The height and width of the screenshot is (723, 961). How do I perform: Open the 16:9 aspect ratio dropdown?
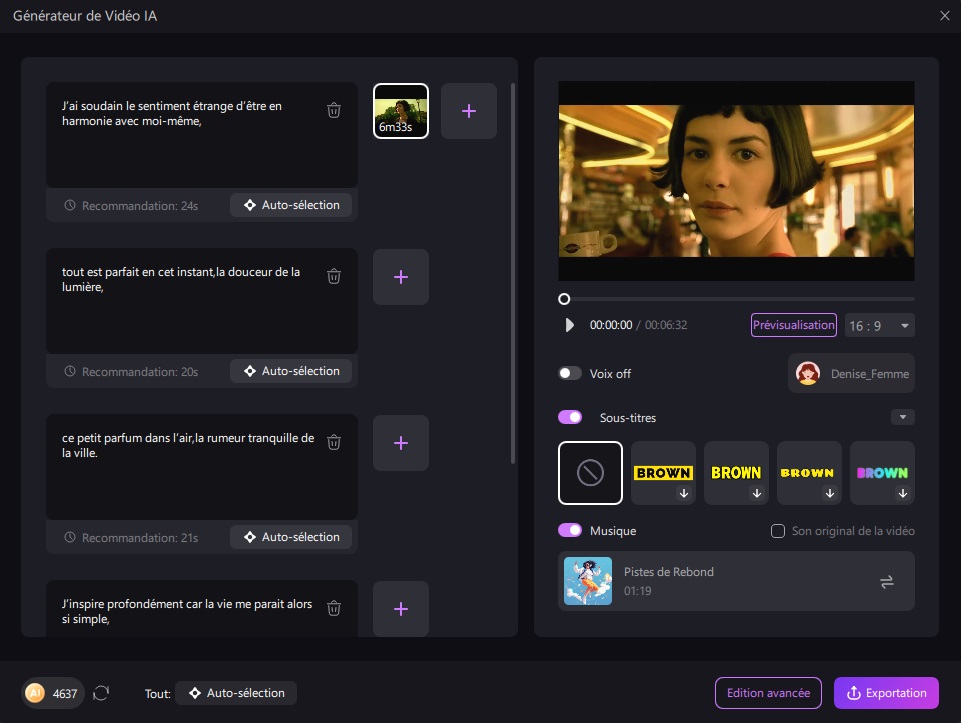[879, 325]
